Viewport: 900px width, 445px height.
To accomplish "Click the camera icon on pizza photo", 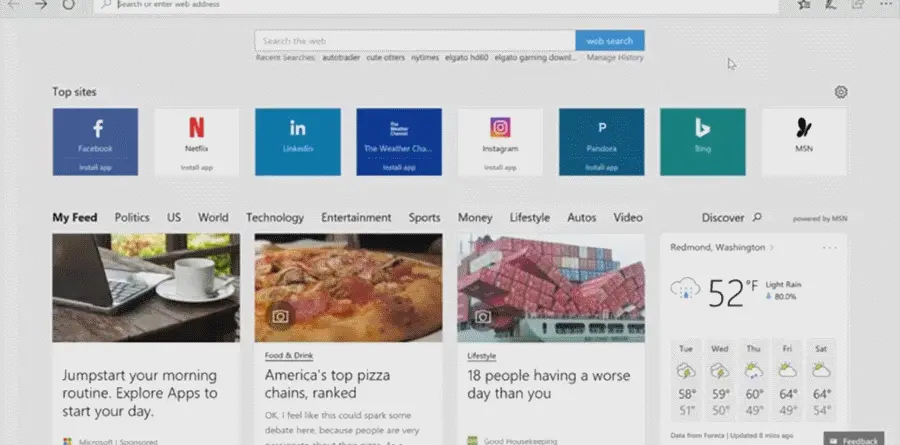I will pyautogui.click(x=280, y=316).
